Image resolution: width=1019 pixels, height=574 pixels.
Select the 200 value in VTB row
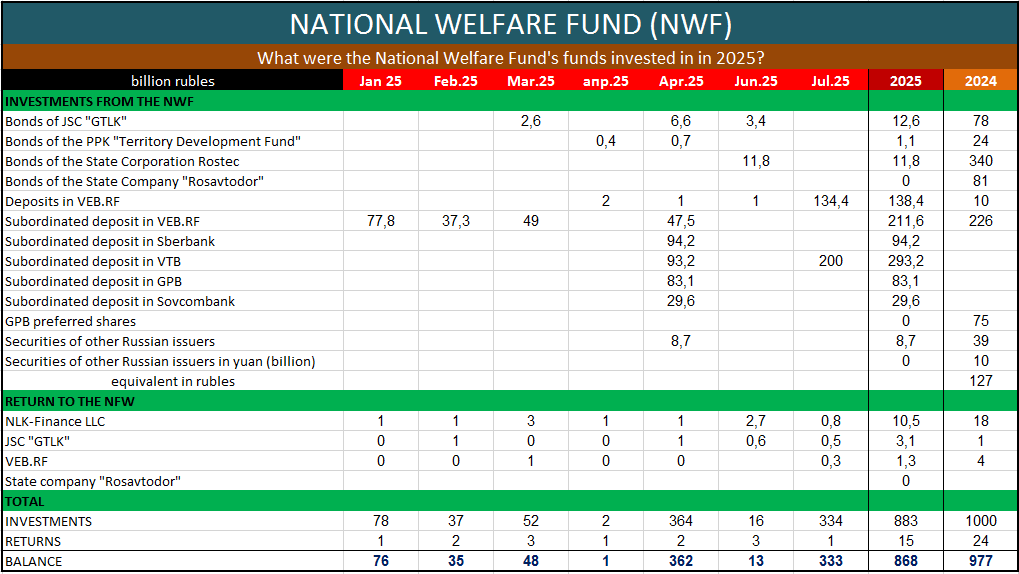pyautogui.click(x=831, y=261)
